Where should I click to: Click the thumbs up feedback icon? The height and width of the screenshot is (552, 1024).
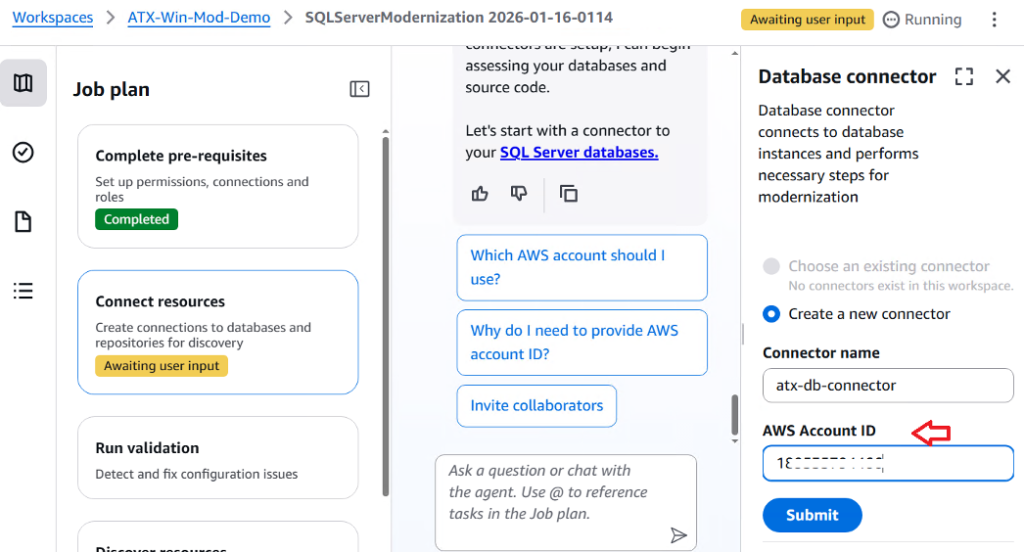[x=480, y=193]
